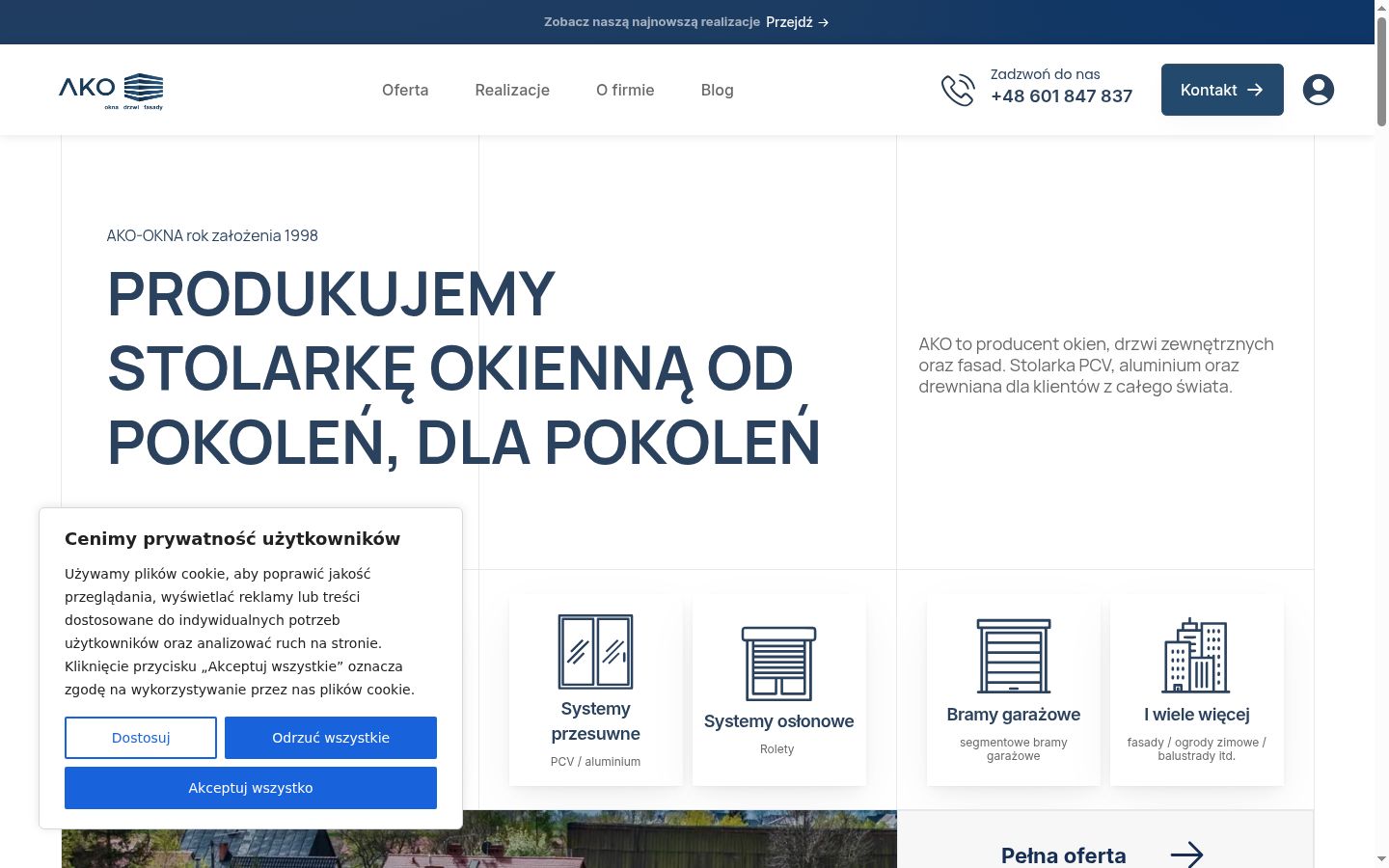The image size is (1389, 868).
Task: Click the roller shutter icon
Action: 778,664
